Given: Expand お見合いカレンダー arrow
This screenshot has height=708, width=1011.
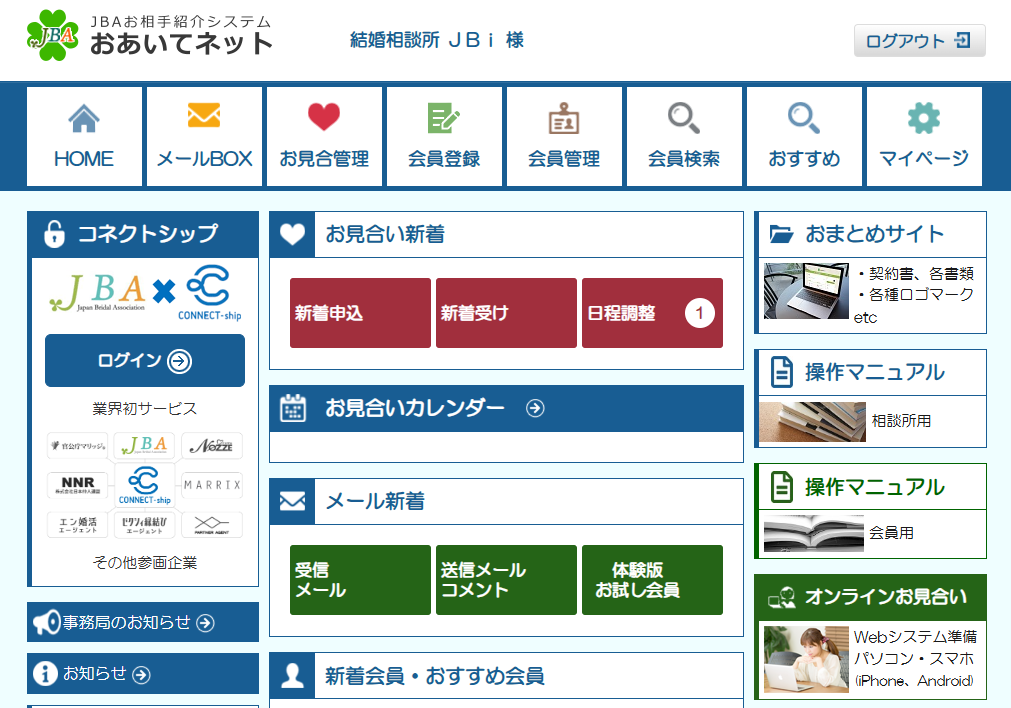Looking at the screenshot, I should [x=536, y=408].
